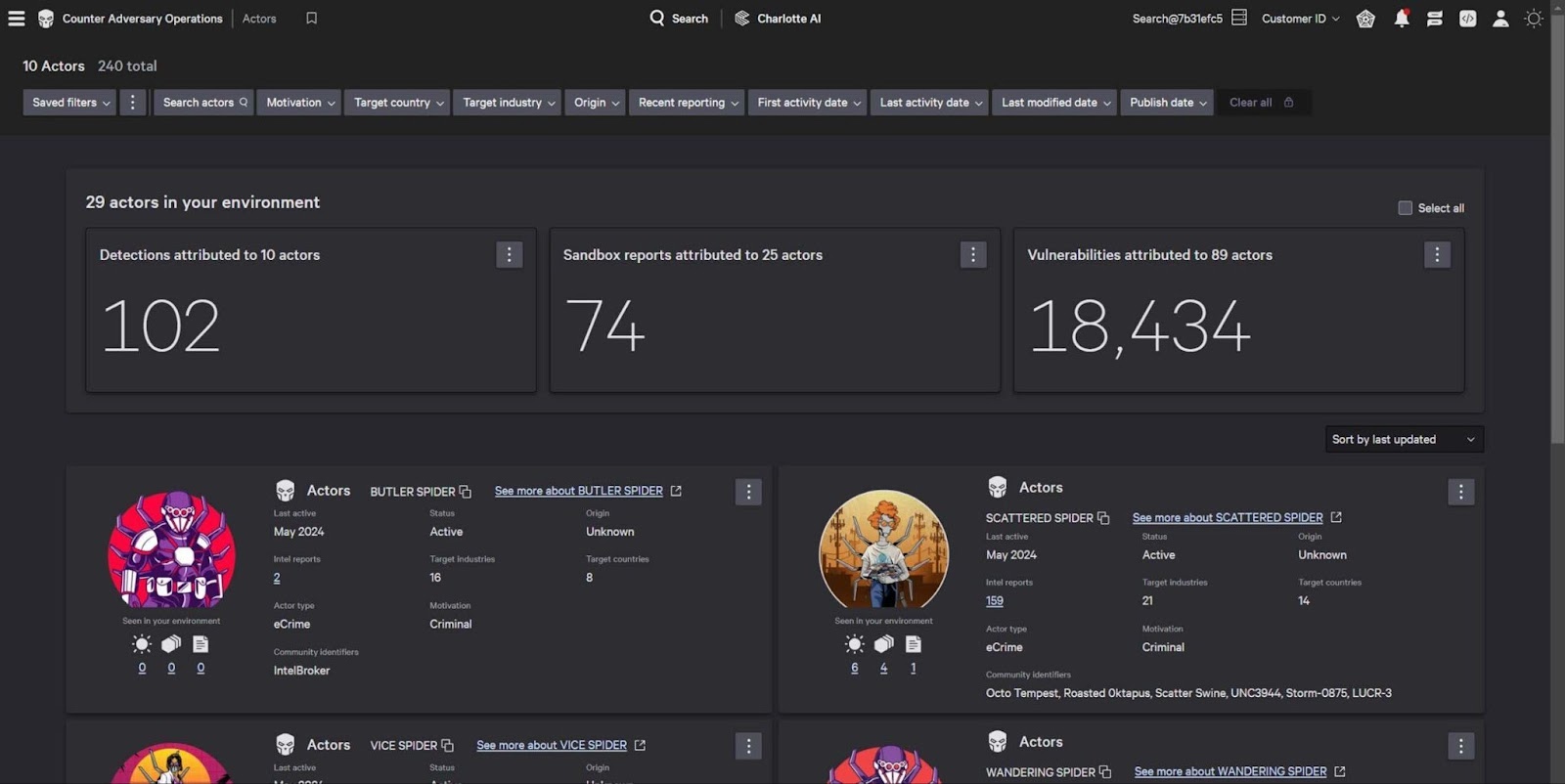Image resolution: width=1565 pixels, height=784 pixels.
Task: Toggle the light/dark theme sun icon
Action: coord(1534,19)
